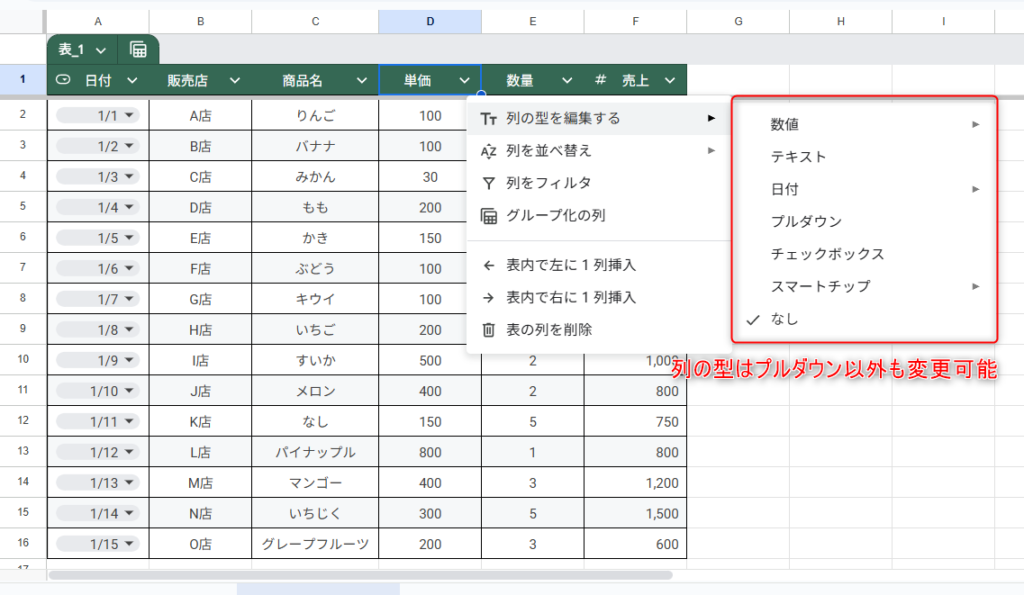Click the グループ化の列 grouping icon
This screenshot has width=1024, height=595.
(488, 215)
